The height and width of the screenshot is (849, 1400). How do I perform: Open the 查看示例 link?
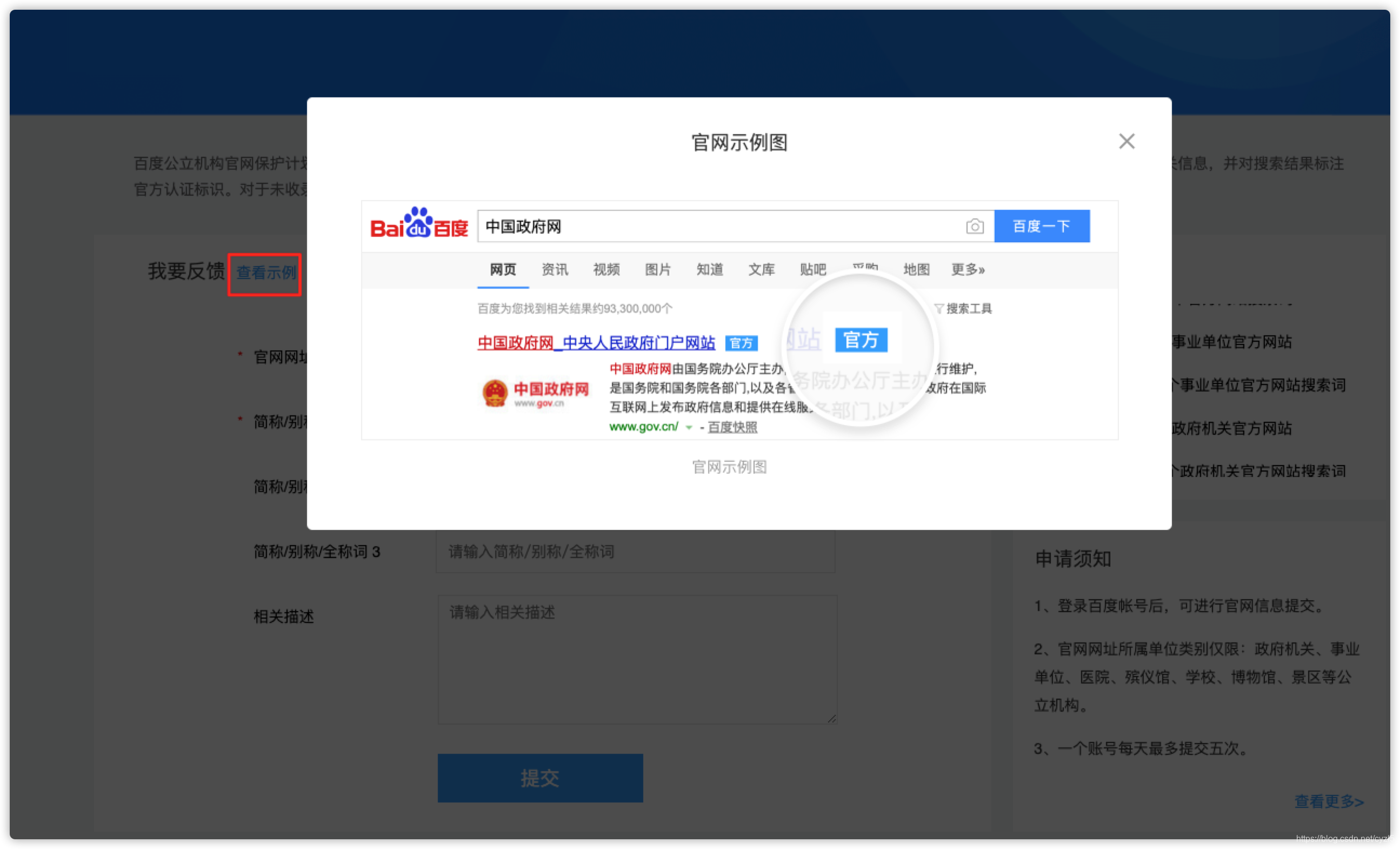coord(265,273)
